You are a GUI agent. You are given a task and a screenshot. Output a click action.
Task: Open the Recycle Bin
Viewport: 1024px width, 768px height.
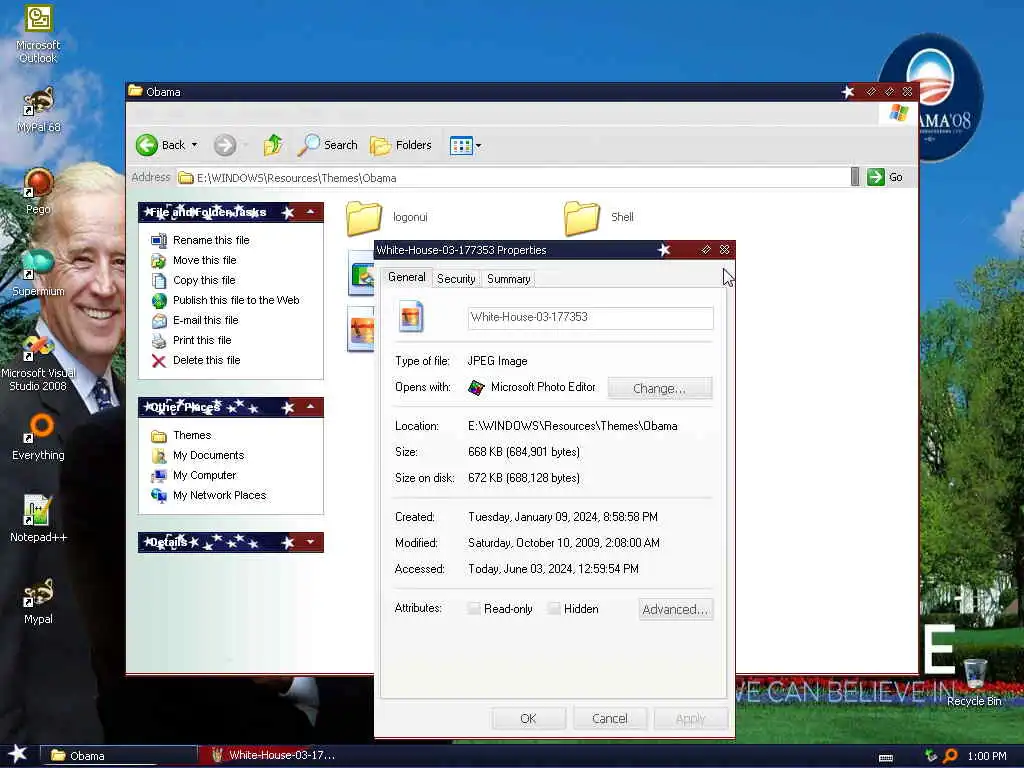(974, 682)
